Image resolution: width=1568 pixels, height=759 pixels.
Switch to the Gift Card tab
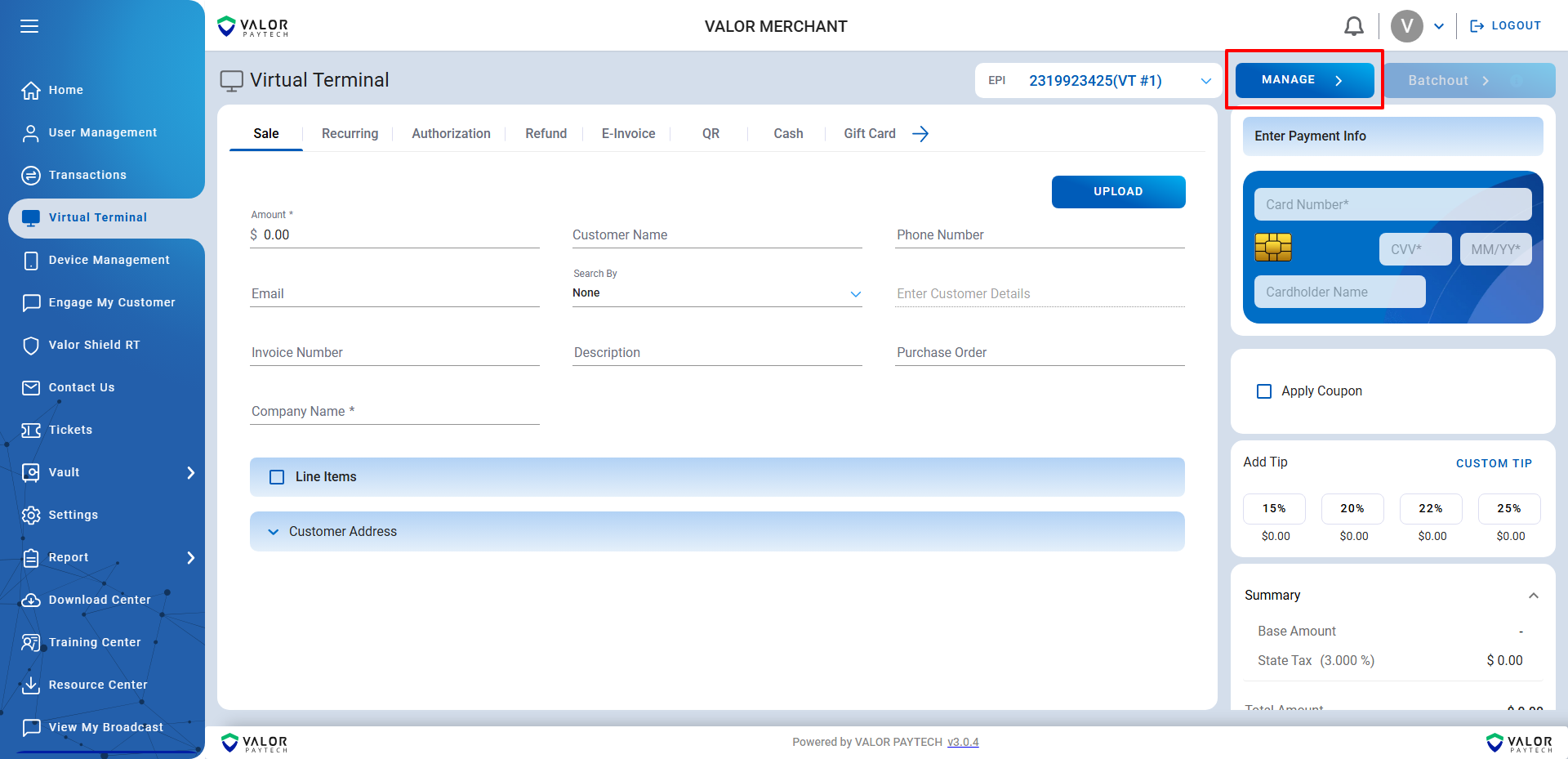(x=870, y=134)
